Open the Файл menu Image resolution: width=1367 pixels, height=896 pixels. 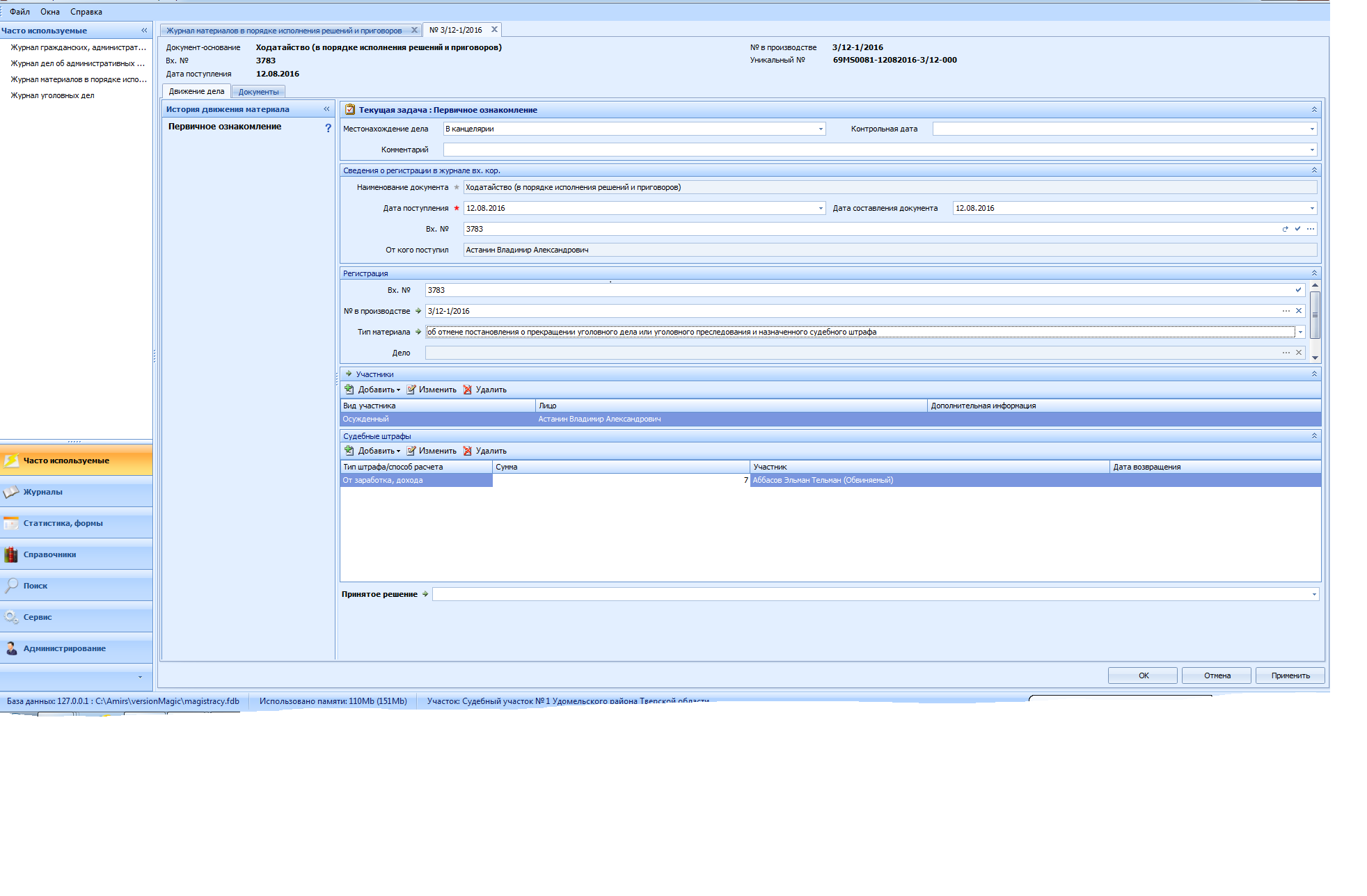(x=19, y=12)
